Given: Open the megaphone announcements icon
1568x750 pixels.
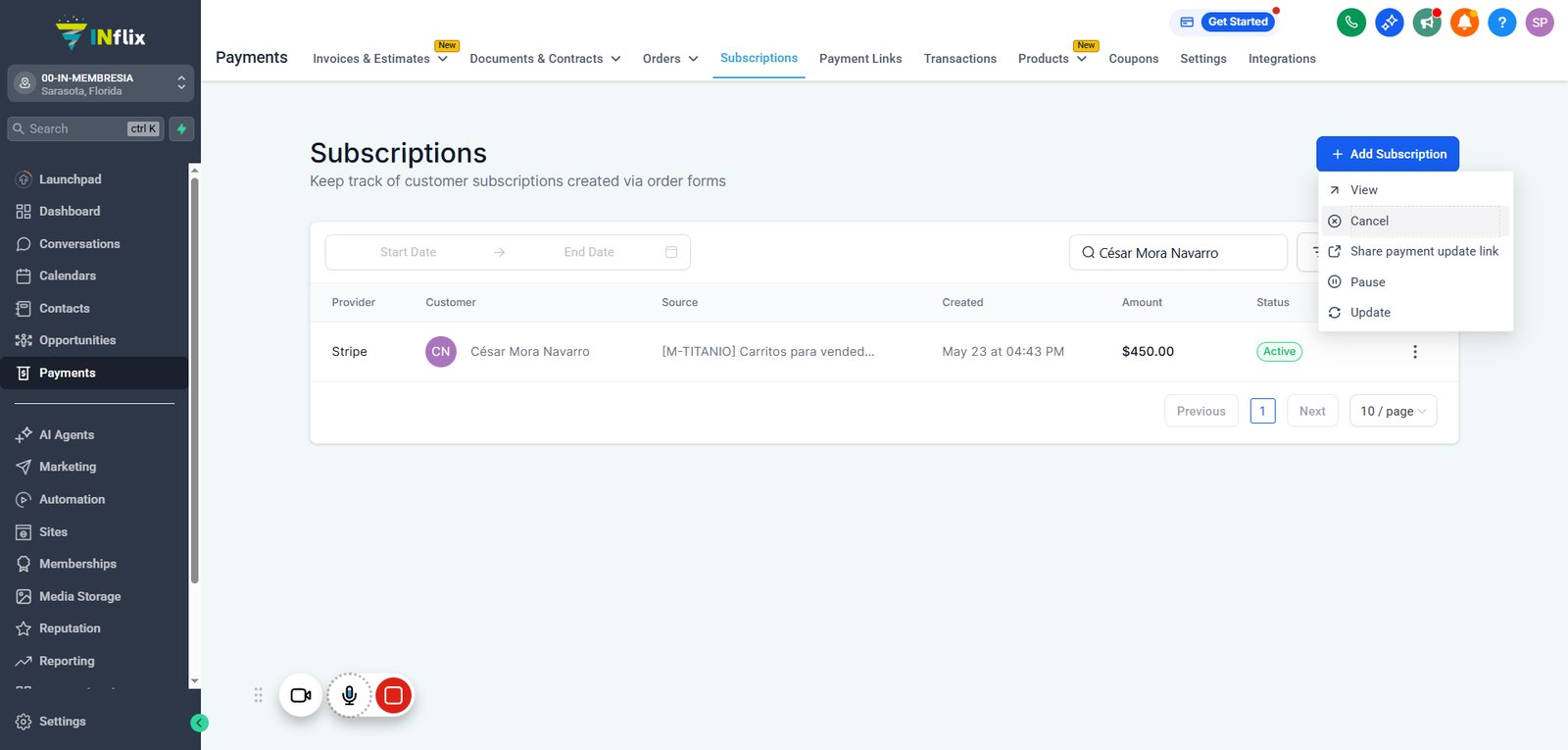Looking at the screenshot, I should click(x=1427, y=23).
